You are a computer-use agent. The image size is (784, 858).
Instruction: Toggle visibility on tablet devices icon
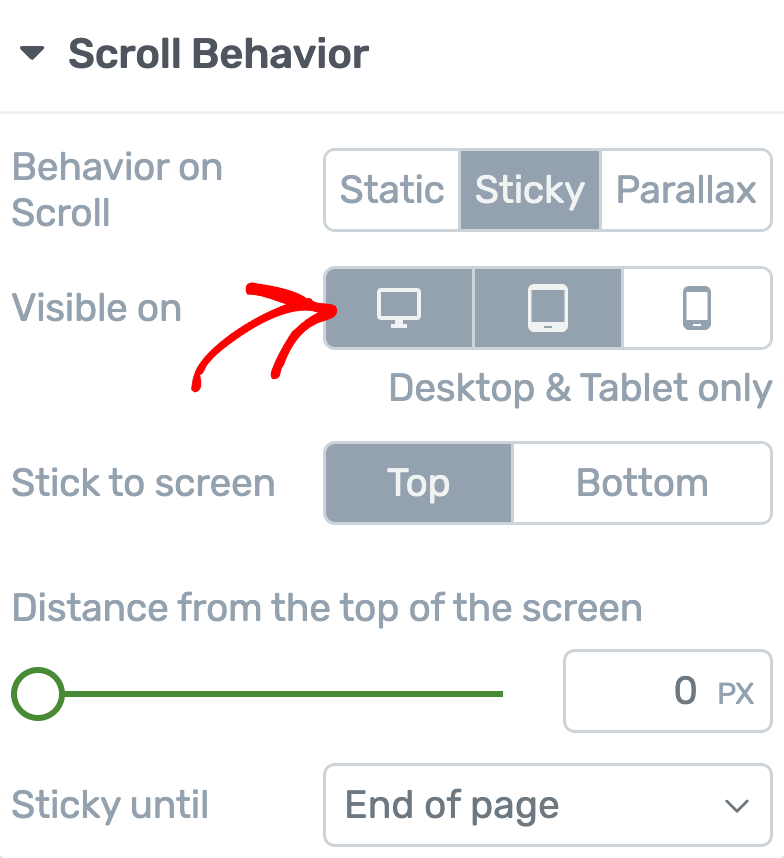547,307
